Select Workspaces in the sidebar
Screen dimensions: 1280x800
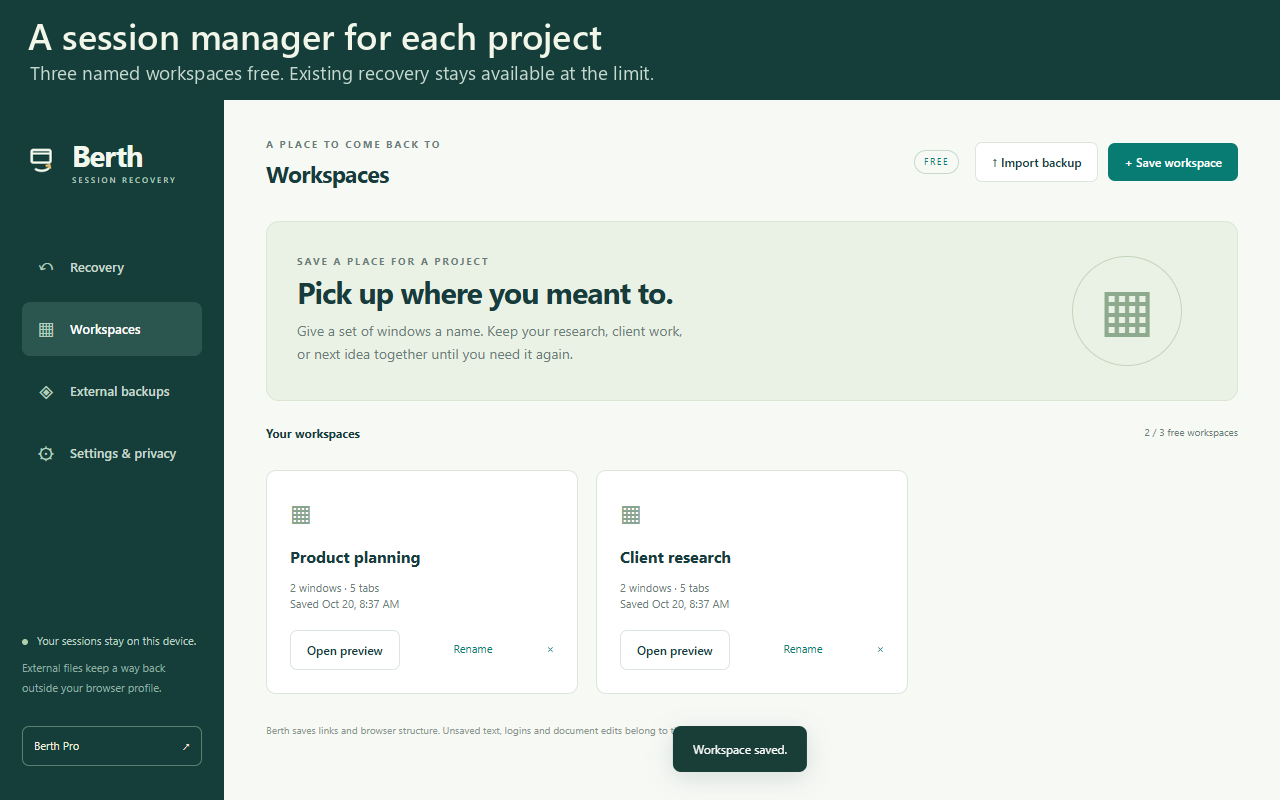(112, 329)
